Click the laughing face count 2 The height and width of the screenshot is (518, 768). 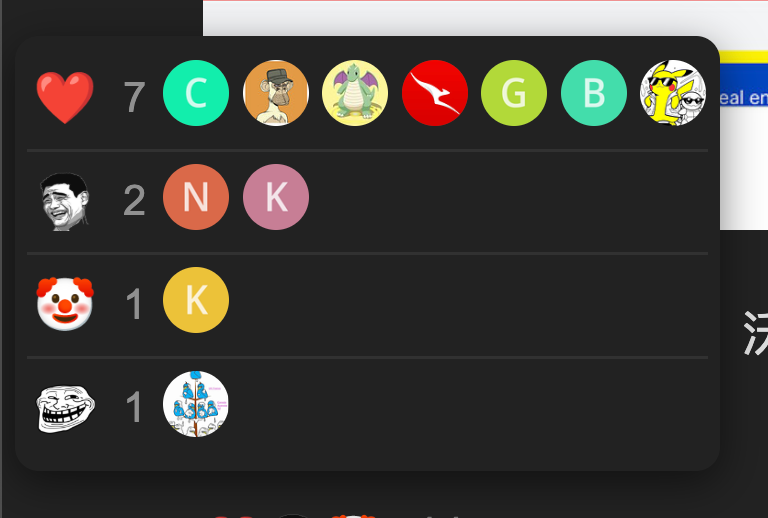[x=134, y=200]
